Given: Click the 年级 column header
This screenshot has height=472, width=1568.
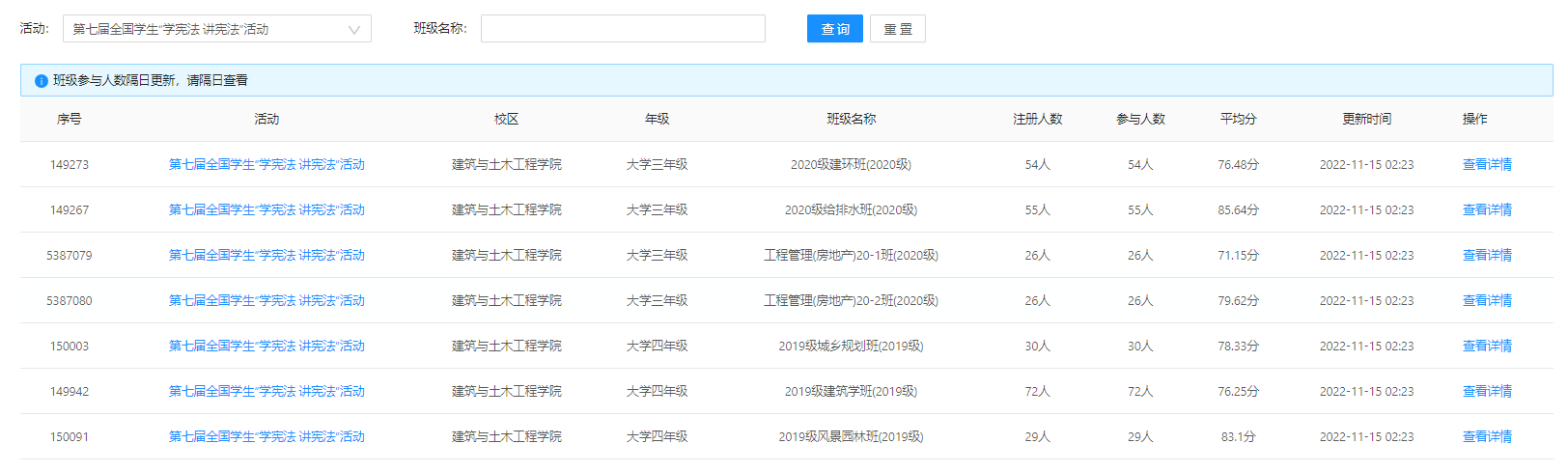Looking at the screenshot, I should pyautogui.click(x=658, y=119).
